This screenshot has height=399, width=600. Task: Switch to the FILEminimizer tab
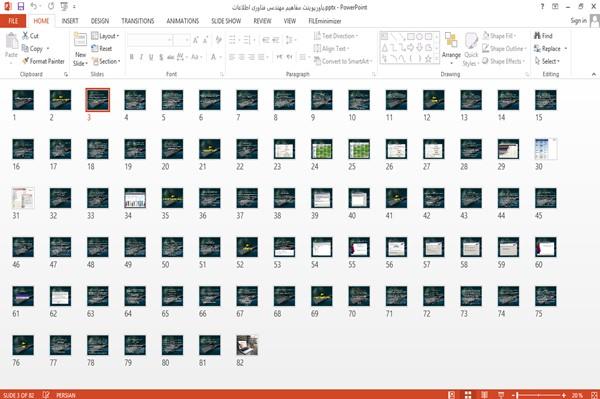(325, 21)
